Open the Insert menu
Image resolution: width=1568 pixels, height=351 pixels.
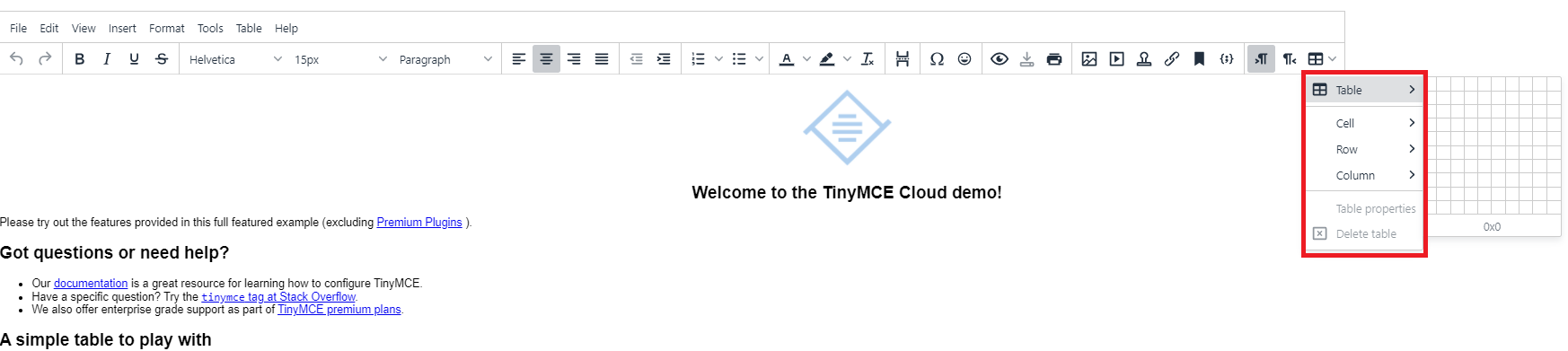click(122, 28)
